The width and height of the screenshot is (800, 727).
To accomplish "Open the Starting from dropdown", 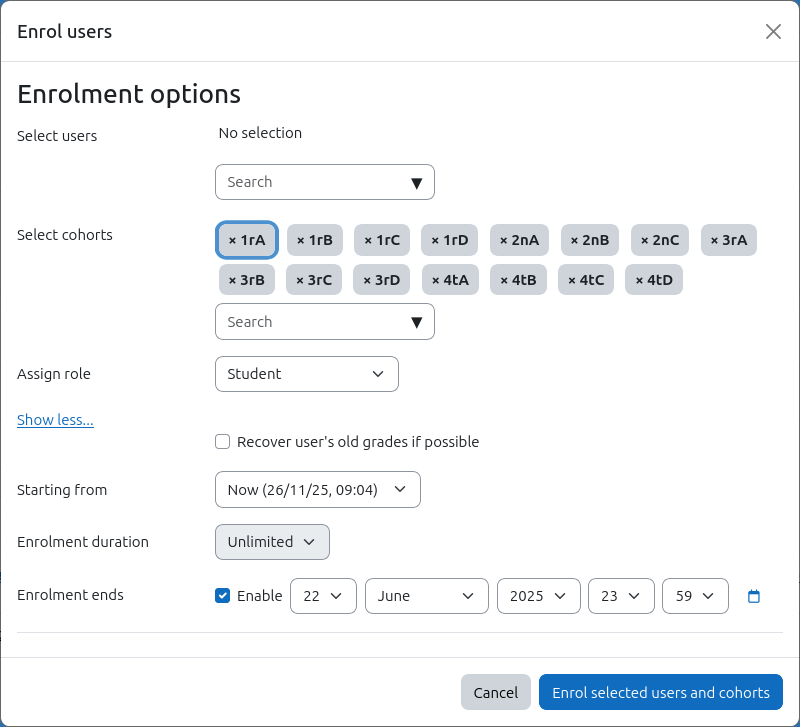I will pyautogui.click(x=317, y=490).
